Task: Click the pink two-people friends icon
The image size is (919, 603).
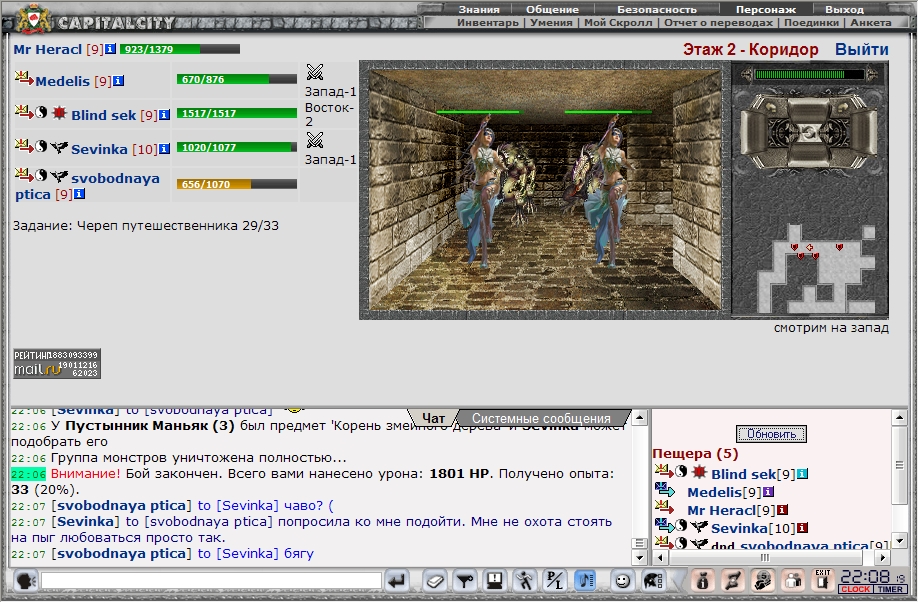Action: [x=793, y=581]
